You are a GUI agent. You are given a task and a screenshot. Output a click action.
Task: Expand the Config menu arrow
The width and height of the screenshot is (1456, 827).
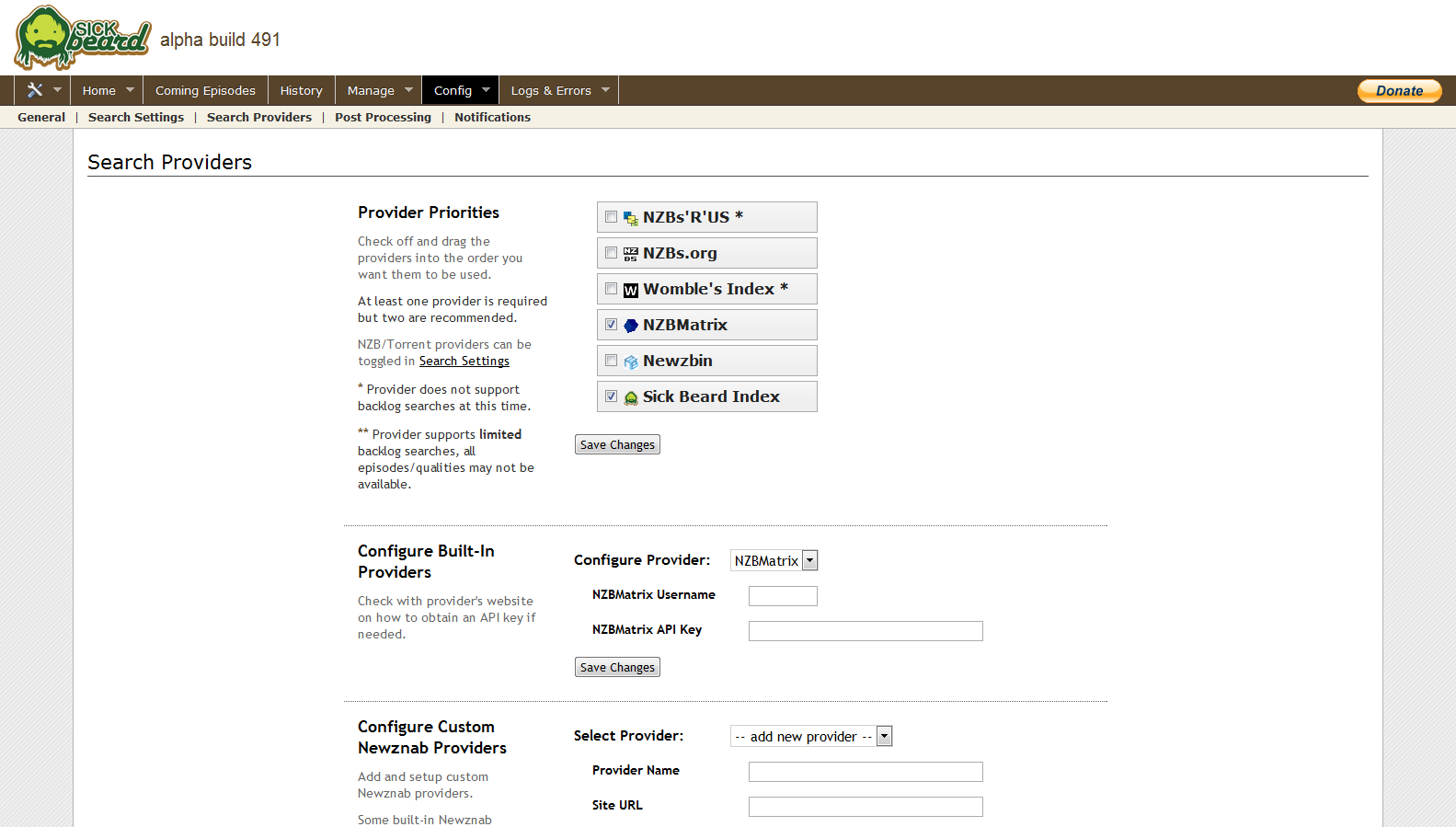486,90
